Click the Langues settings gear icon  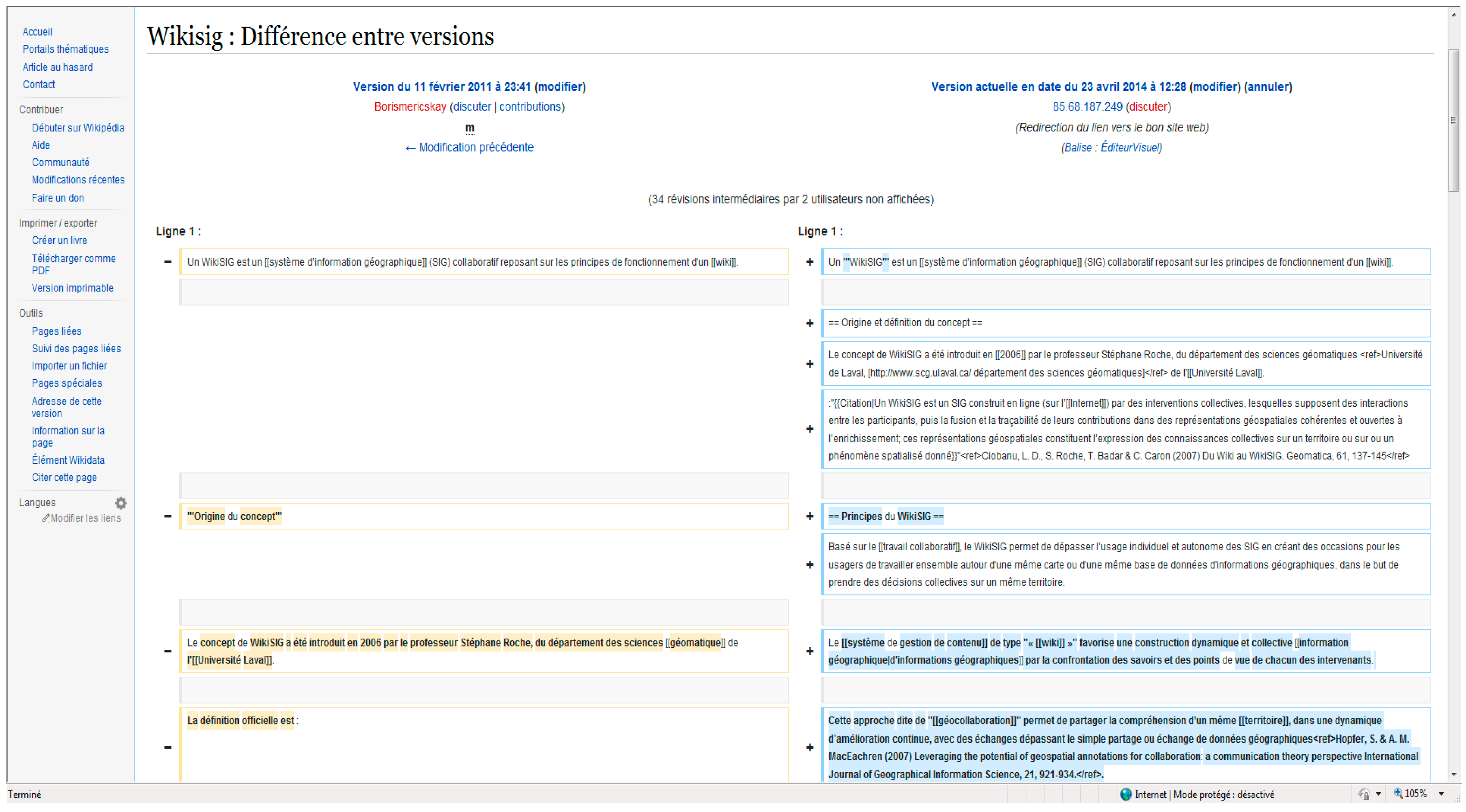(x=121, y=503)
